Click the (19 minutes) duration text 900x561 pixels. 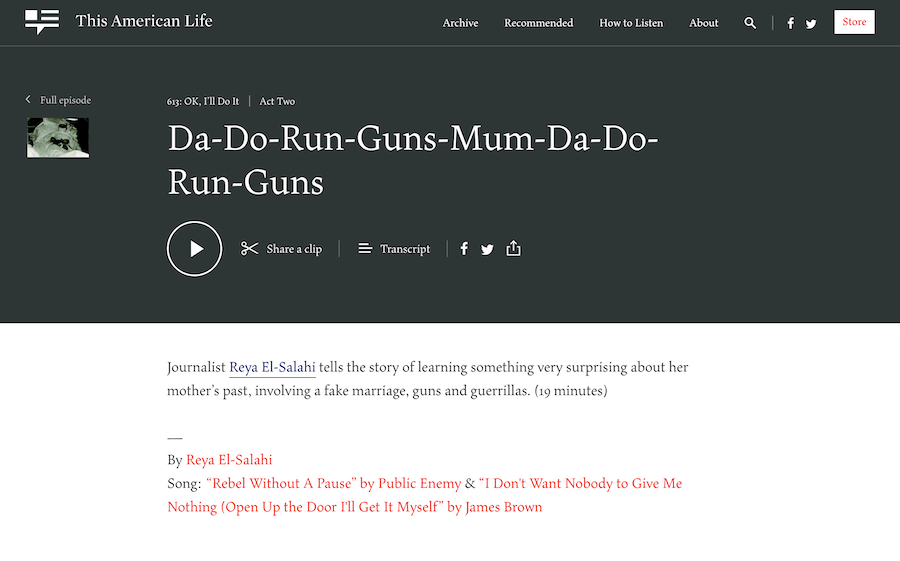point(571,391)
